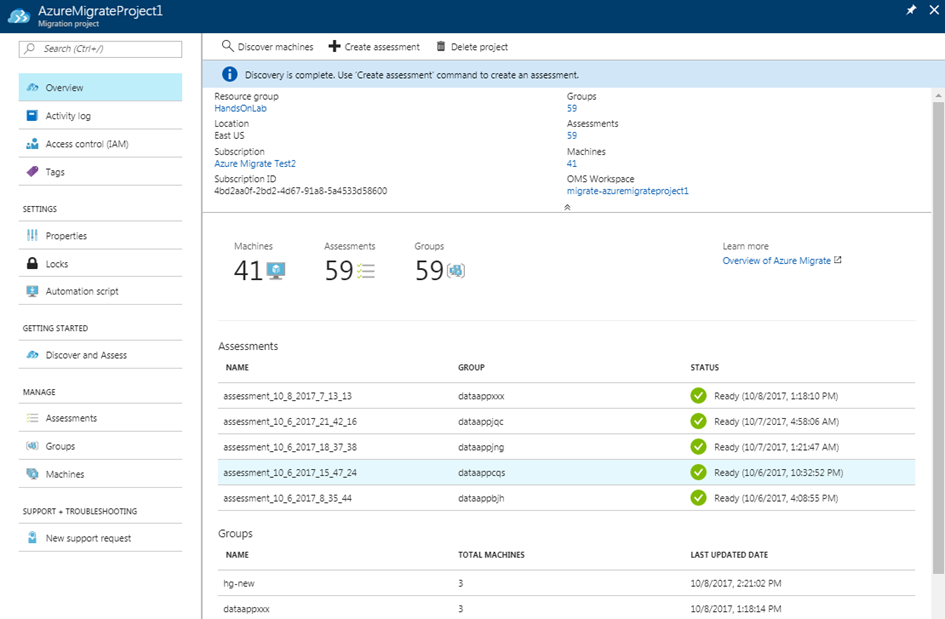Click the Search (Ctrl+/) input field

click(100, 49)
